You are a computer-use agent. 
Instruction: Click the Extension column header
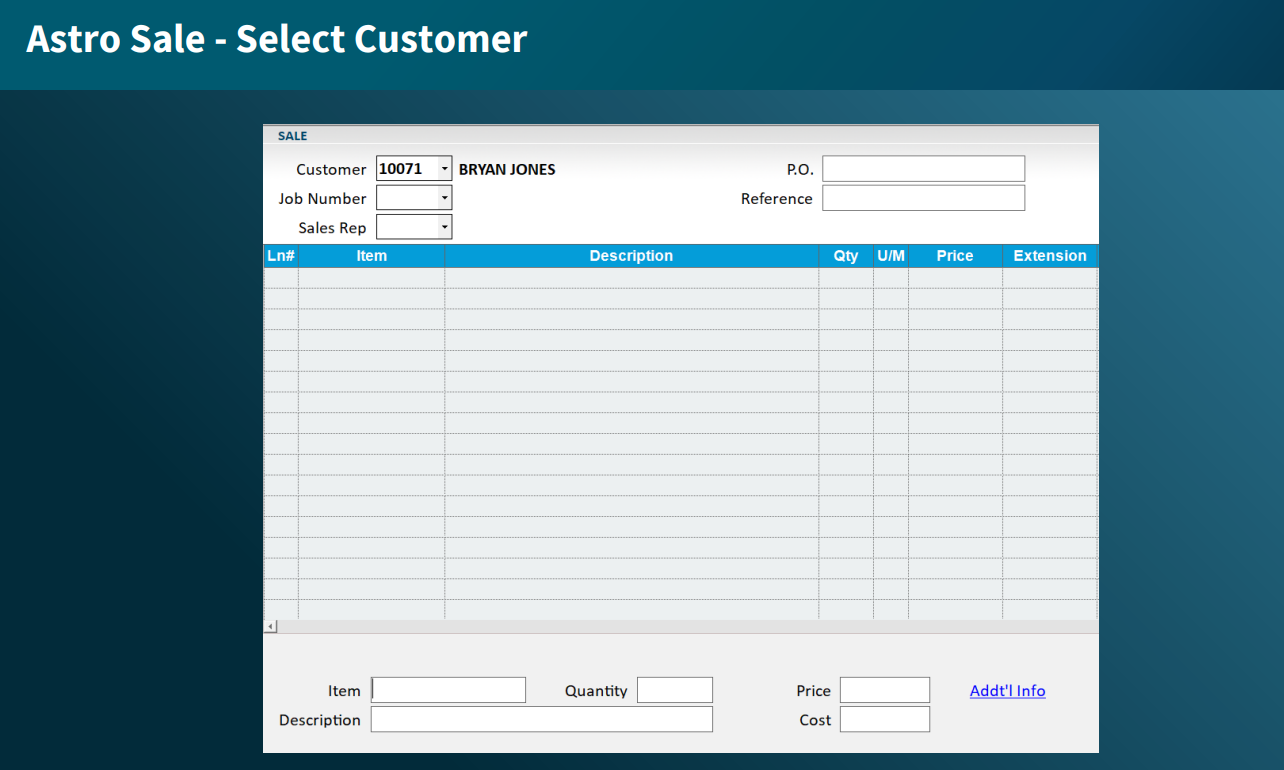1049,256
